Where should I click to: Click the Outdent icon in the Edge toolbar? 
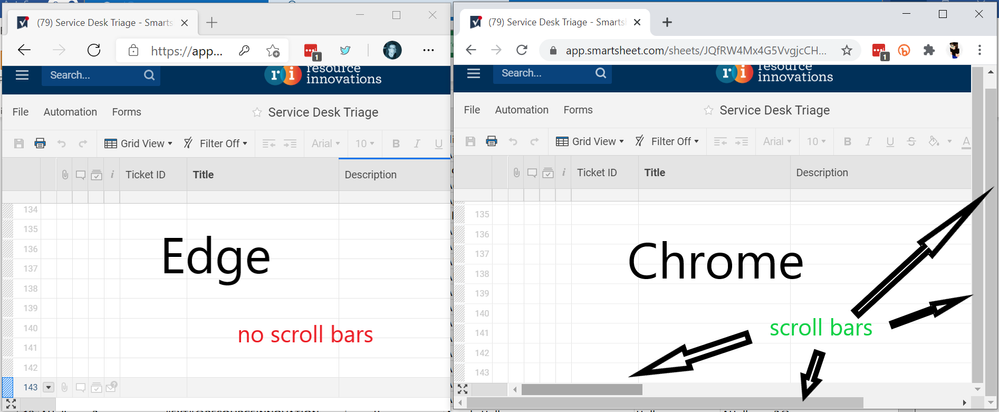coord(269,143)
